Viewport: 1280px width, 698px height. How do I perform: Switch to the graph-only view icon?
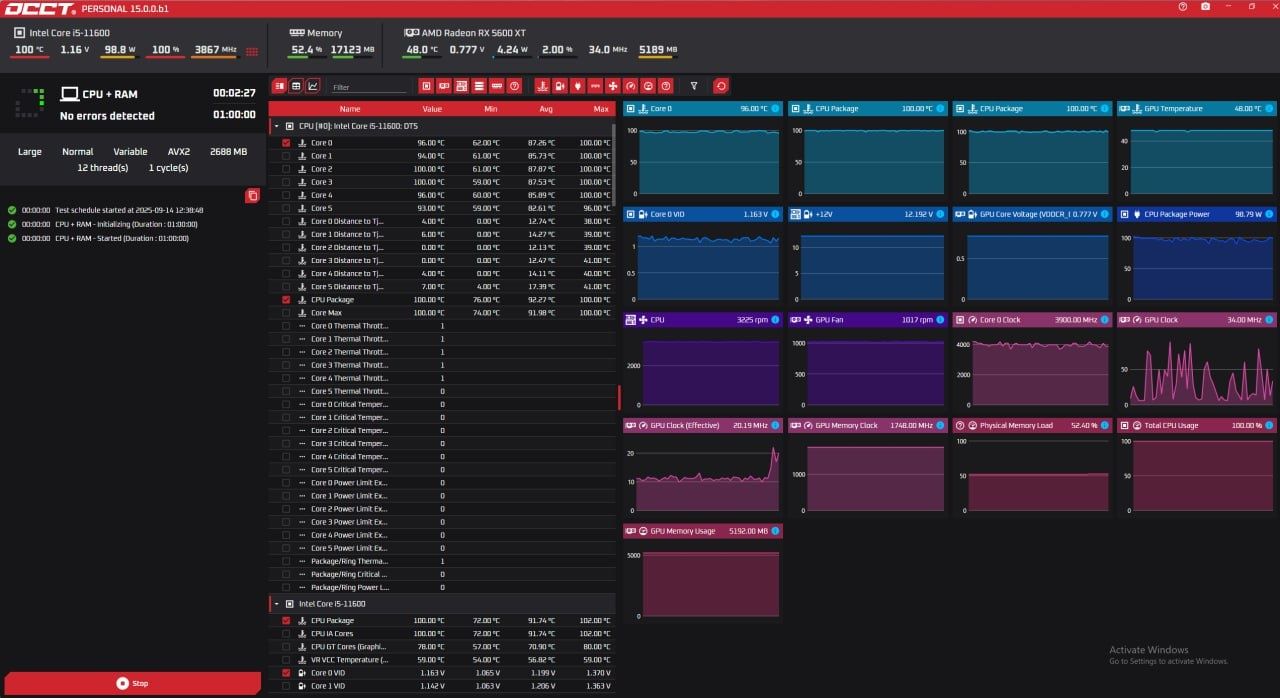313,86
